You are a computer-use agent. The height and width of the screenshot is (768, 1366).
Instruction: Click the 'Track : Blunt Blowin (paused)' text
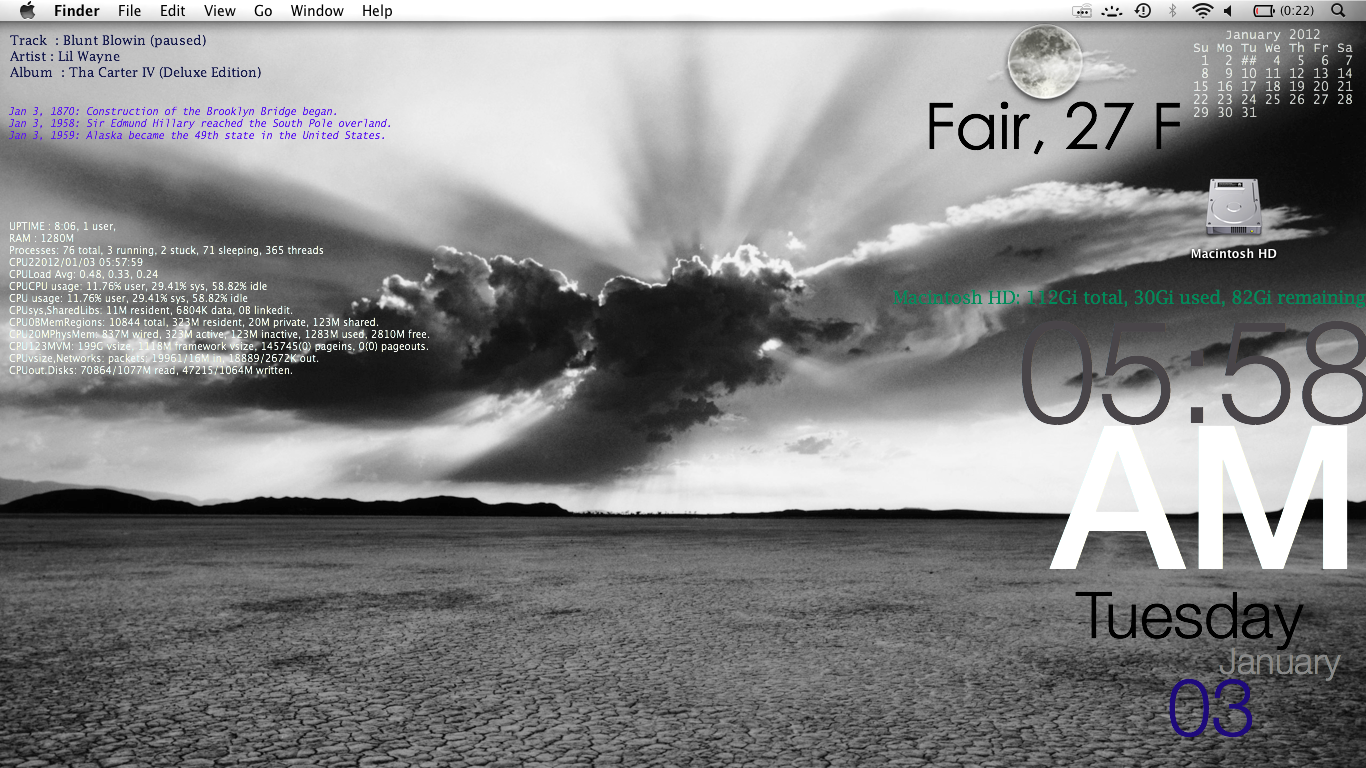(x=108, y=41)
